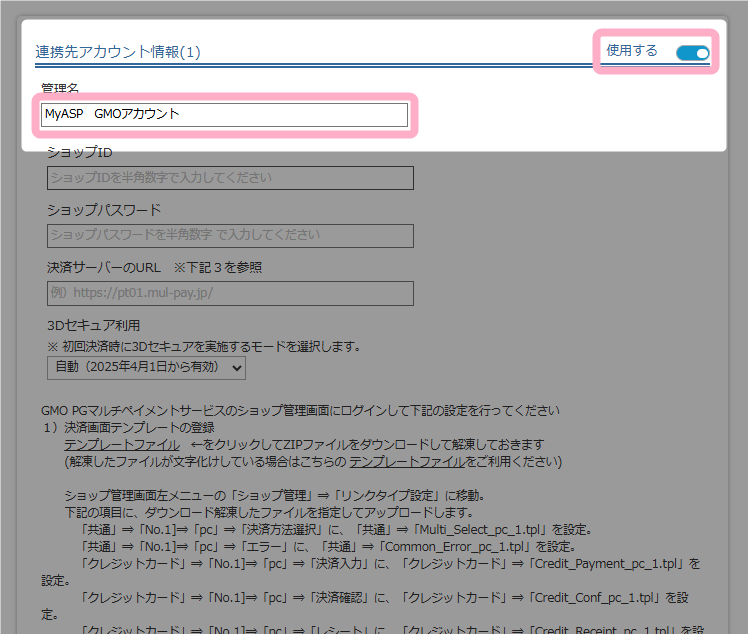
Task: Toggle the 使用する switch off
Action: click(692, 52)
